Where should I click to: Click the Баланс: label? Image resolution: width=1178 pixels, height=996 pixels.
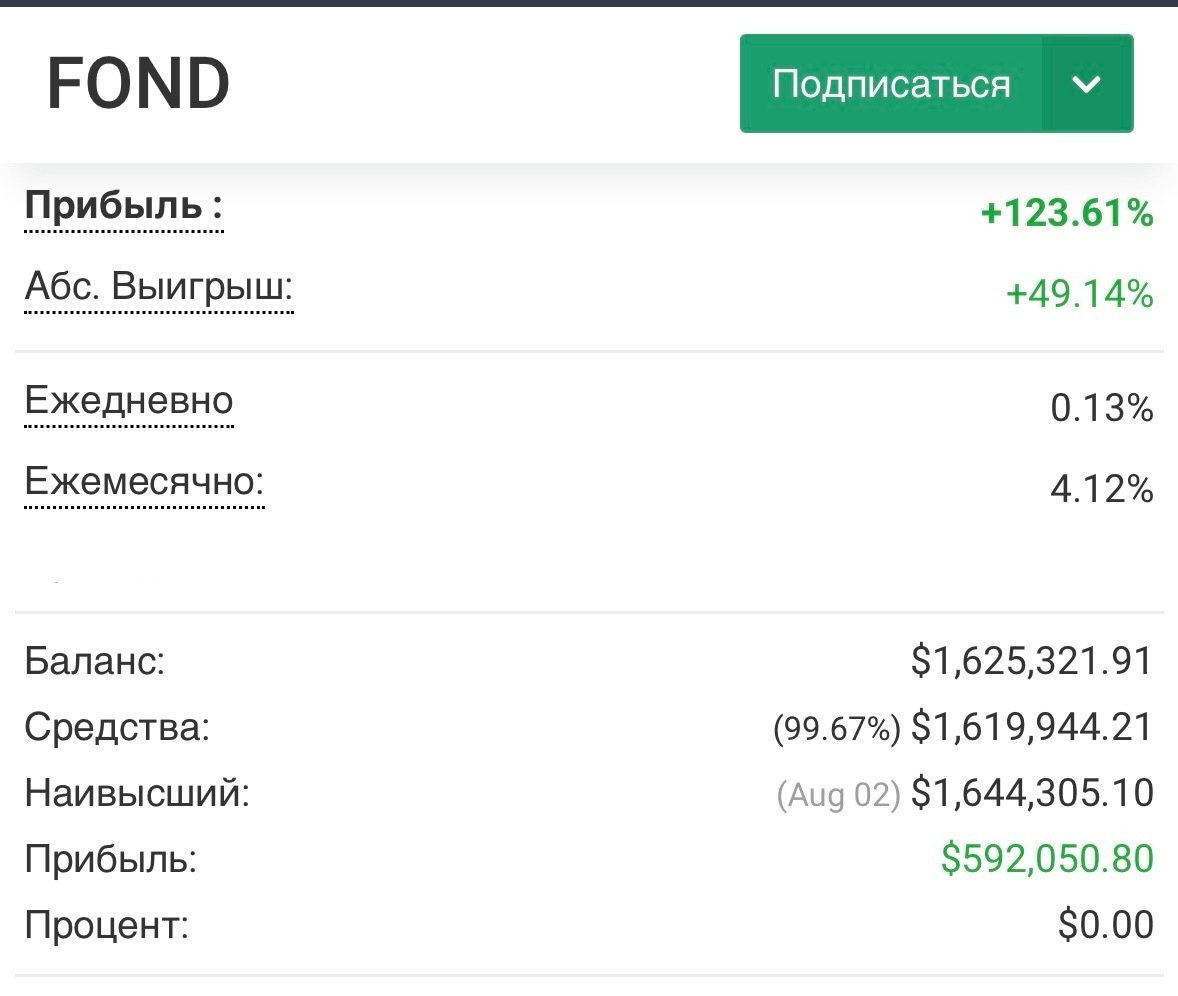coord(95,662)
